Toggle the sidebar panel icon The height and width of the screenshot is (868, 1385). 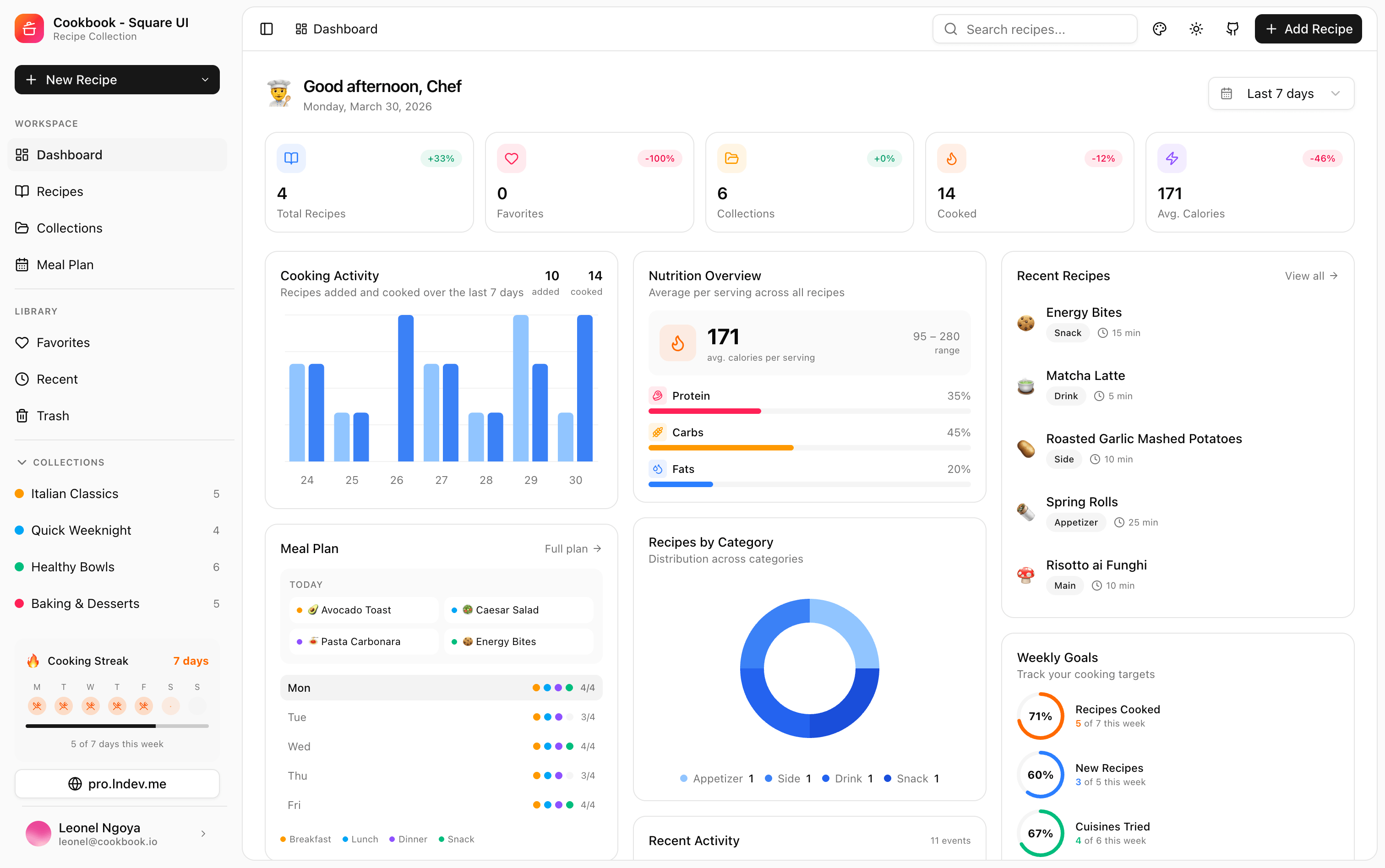pos(267,29)
